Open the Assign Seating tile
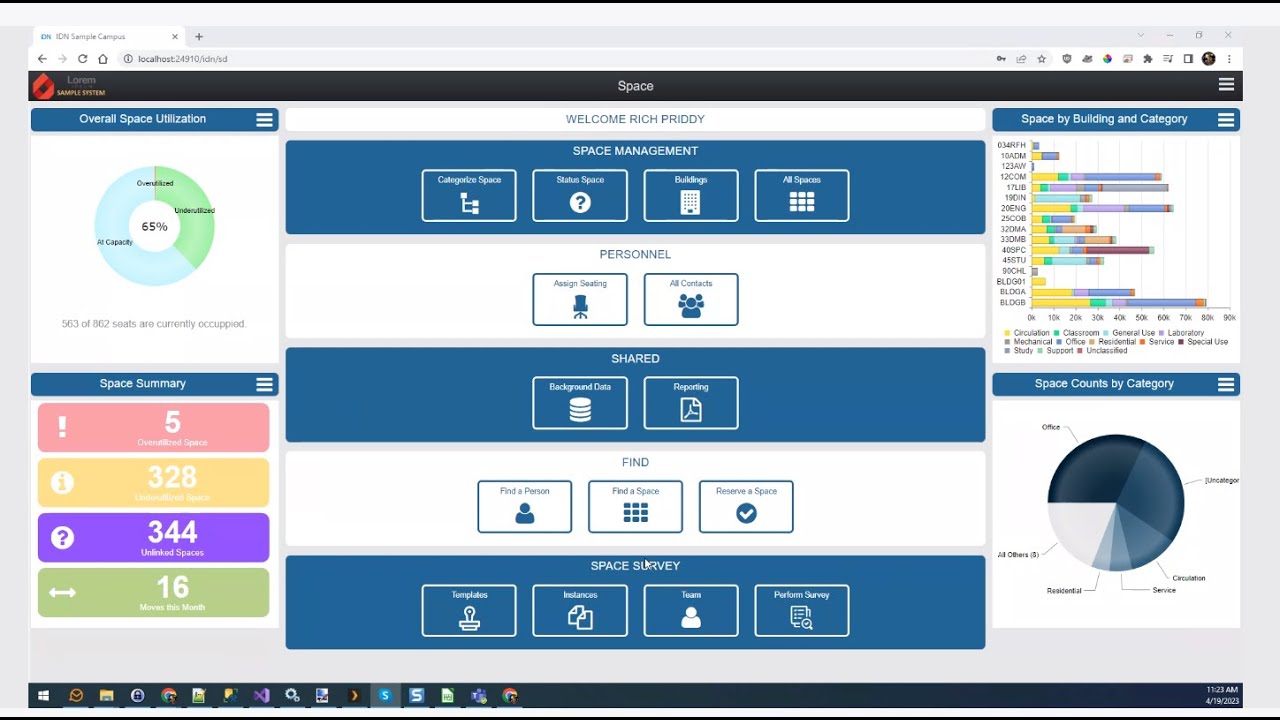 point(580,299)
